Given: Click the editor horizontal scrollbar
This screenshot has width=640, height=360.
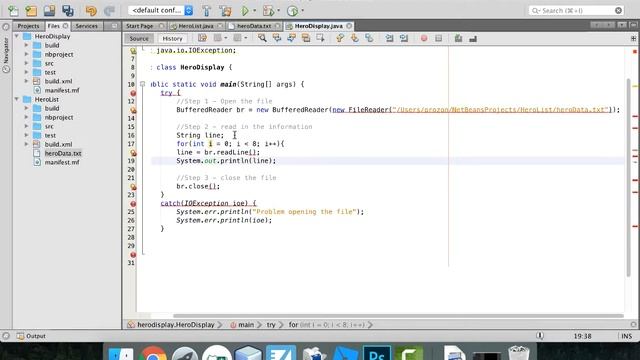Looking at the screenshot, I should (x=398, y=316).
